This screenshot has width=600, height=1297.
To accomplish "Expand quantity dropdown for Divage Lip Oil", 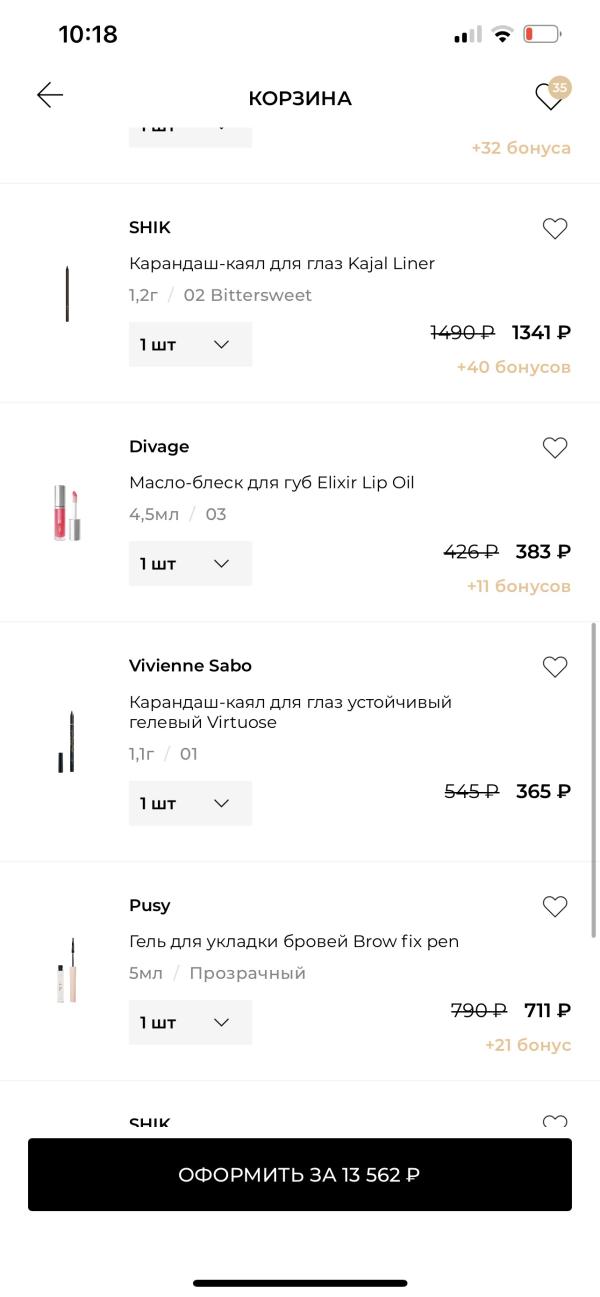I will tap(190, 564).
